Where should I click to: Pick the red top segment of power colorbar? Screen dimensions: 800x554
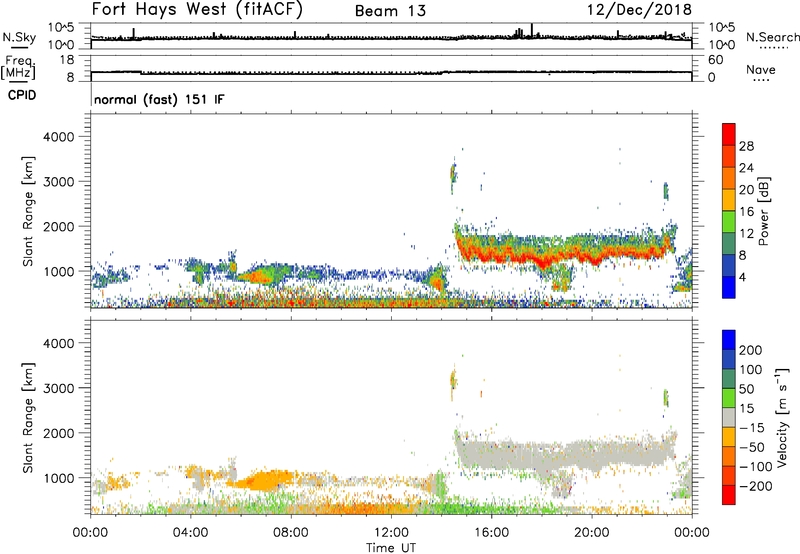[x=729, y=135]
